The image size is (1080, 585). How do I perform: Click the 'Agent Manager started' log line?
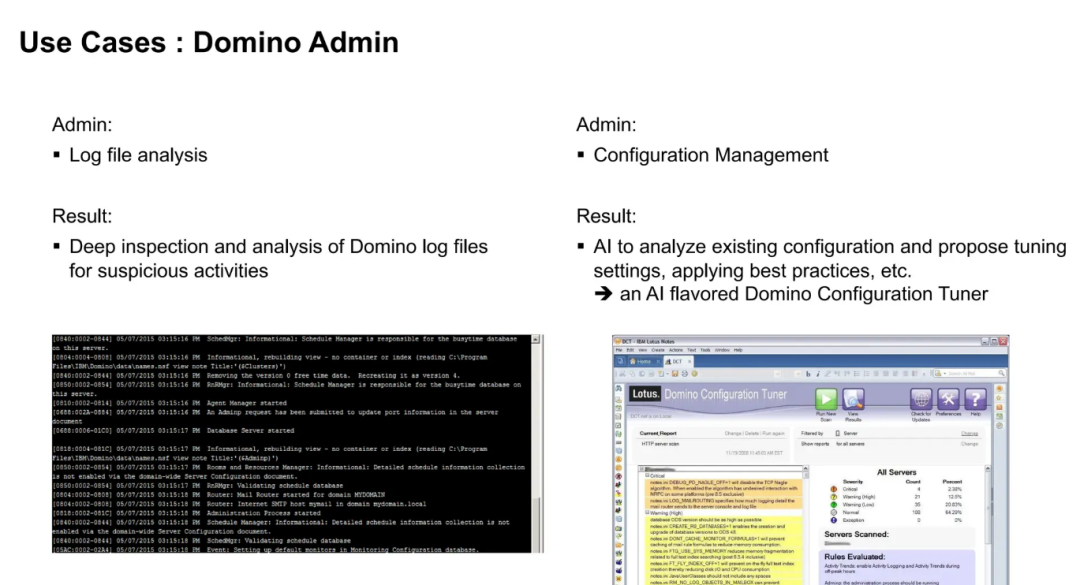(x=247, y=403)
